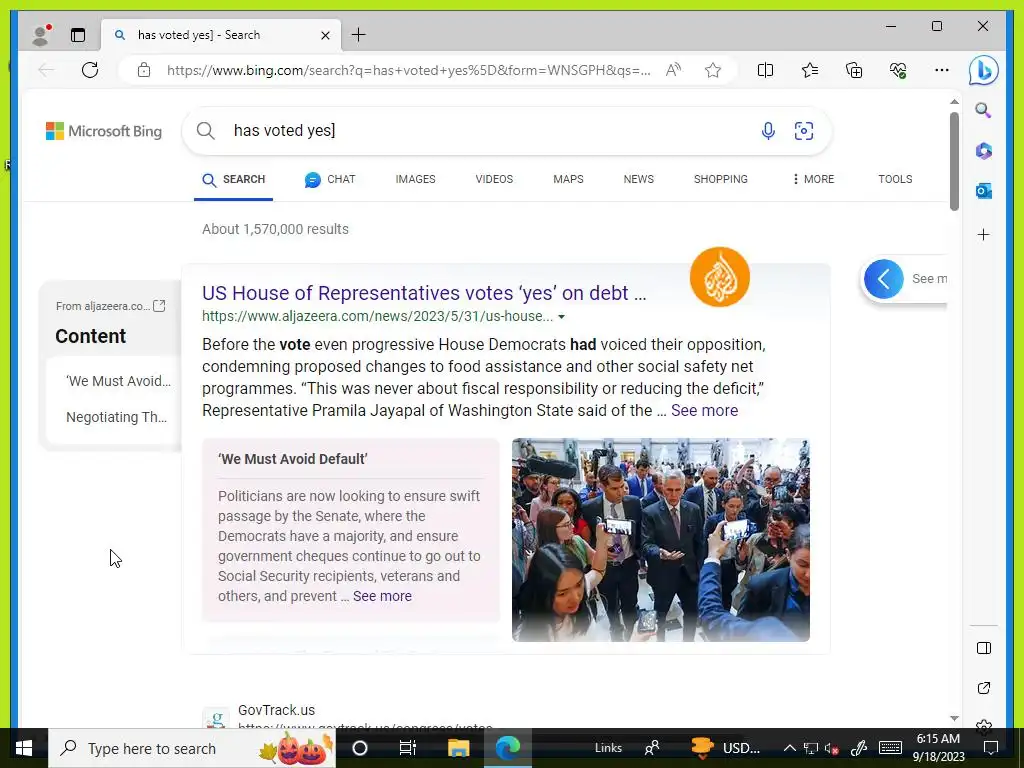
Task: Jump to 'We Must Avoid...' content section
Action: (118, 381)
